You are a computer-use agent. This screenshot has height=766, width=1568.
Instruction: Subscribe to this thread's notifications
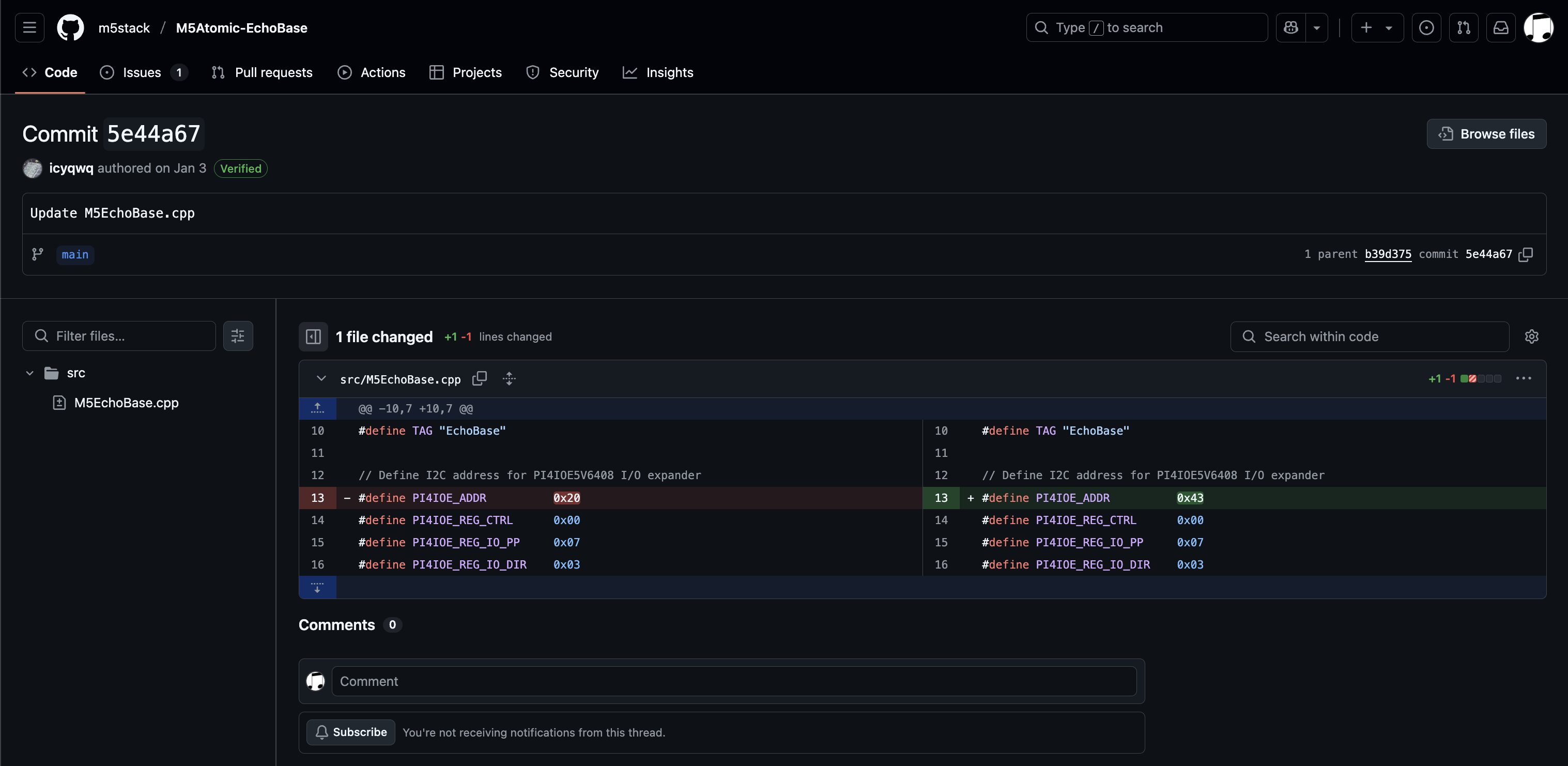(x=350, y=732)
